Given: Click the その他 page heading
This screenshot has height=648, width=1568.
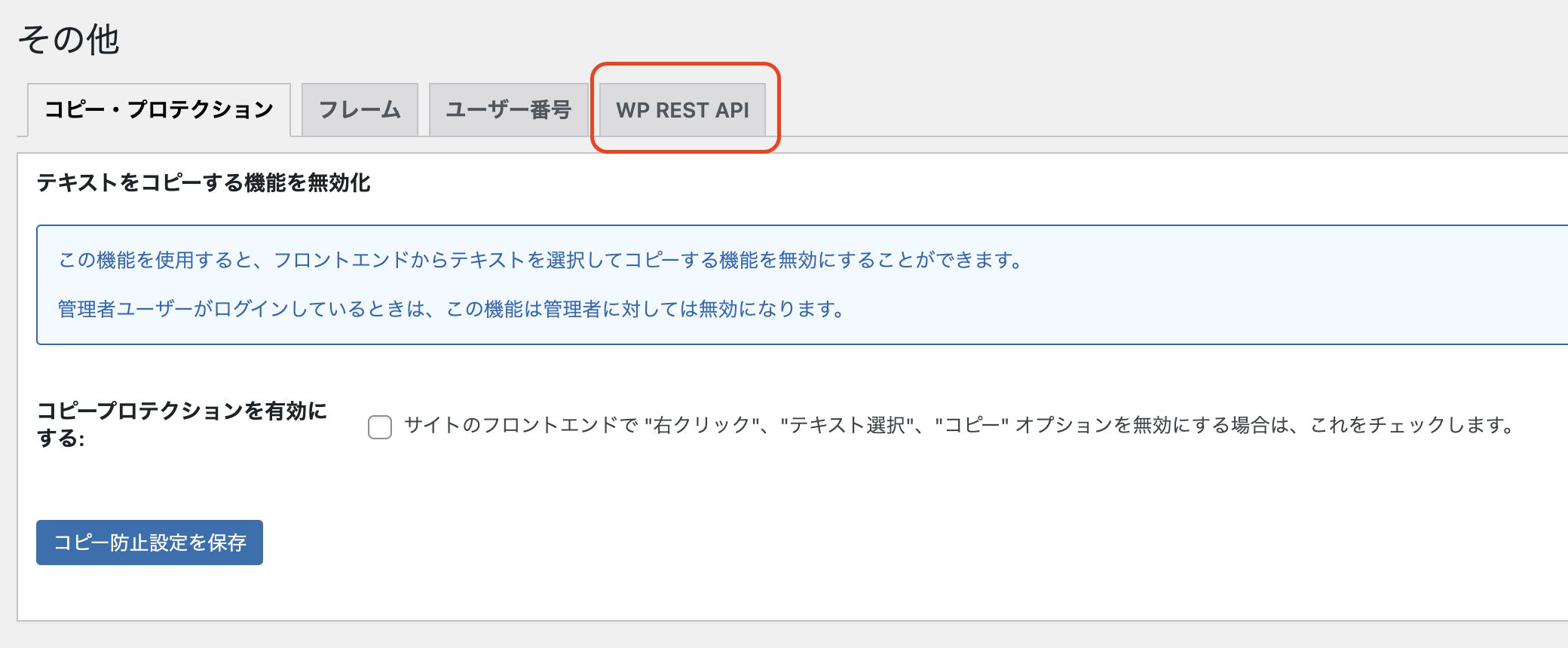Looking at the screenshot, I should 69,39.
